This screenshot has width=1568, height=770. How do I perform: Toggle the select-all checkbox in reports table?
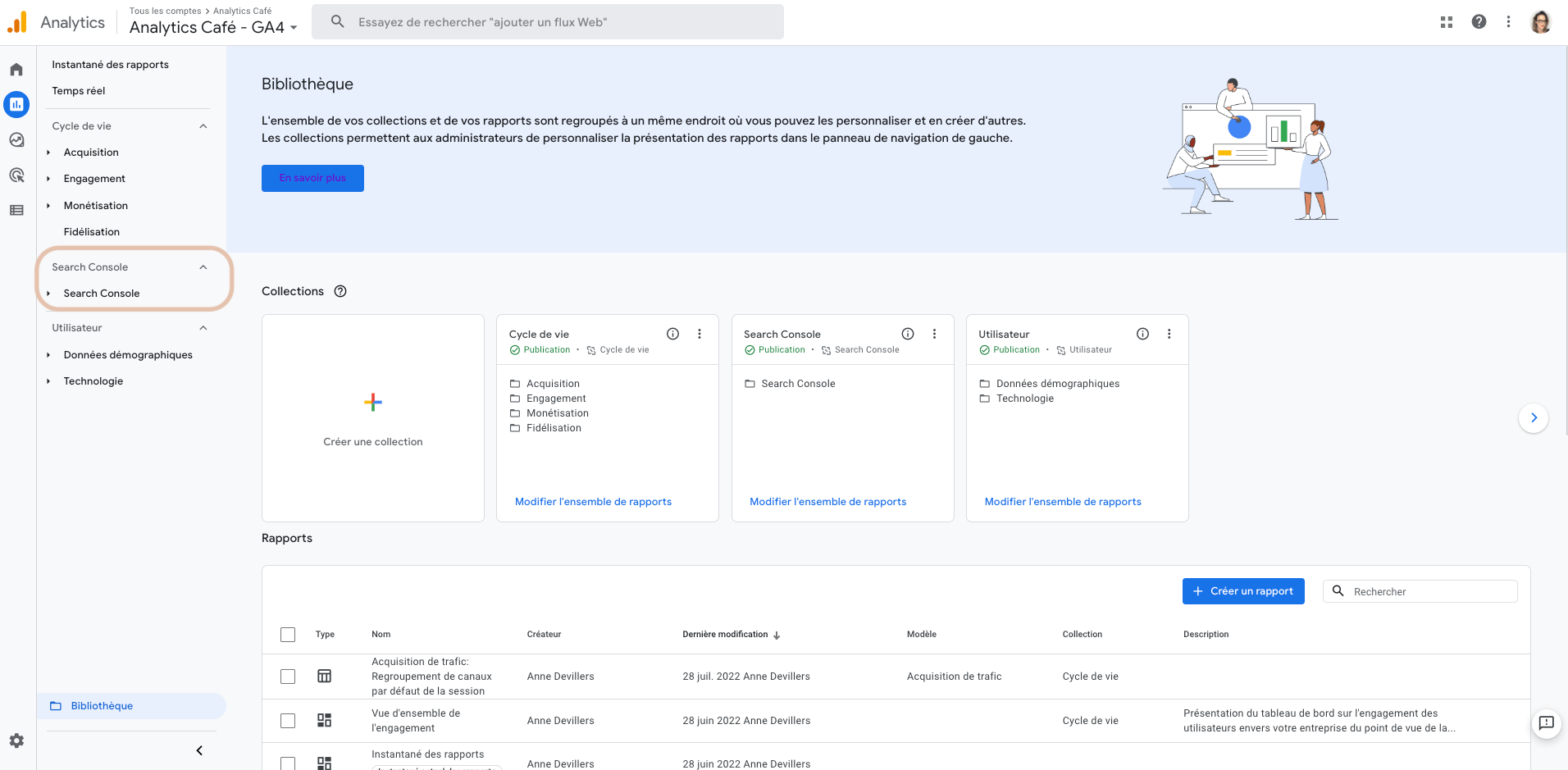(288, 635)
